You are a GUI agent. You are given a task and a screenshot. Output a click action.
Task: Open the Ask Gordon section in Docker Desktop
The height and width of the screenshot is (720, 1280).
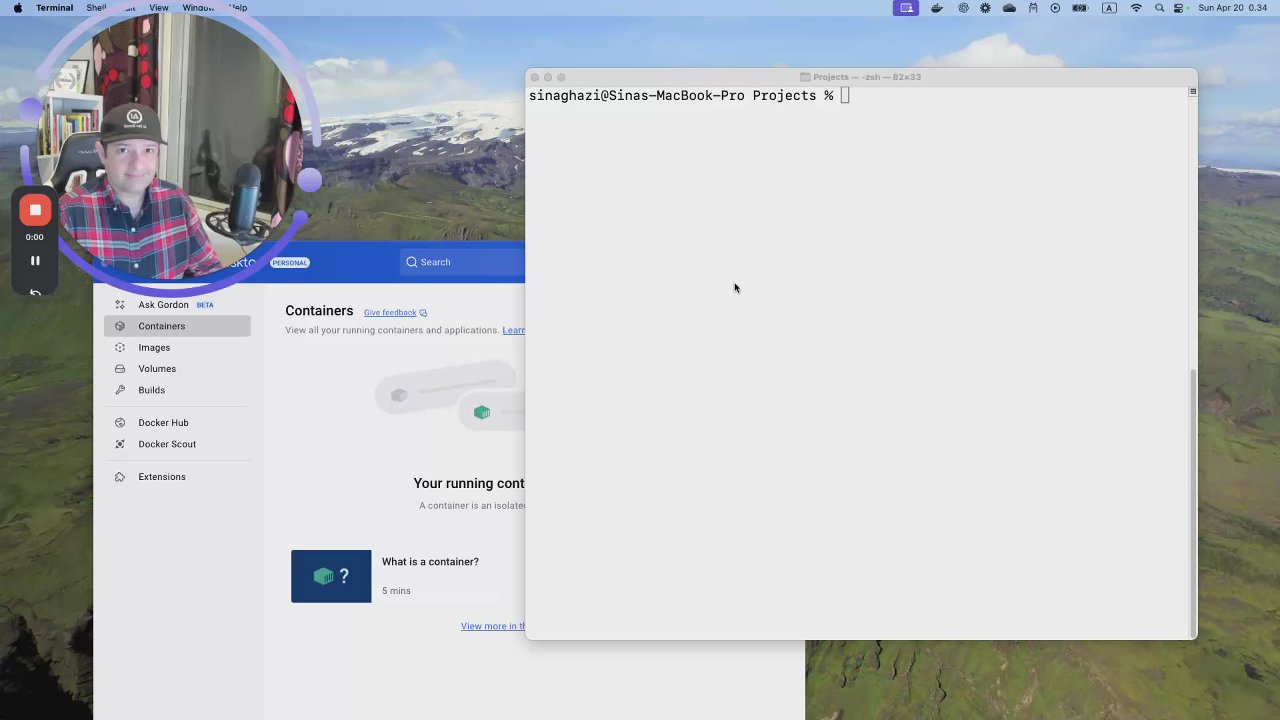(177, 305)
